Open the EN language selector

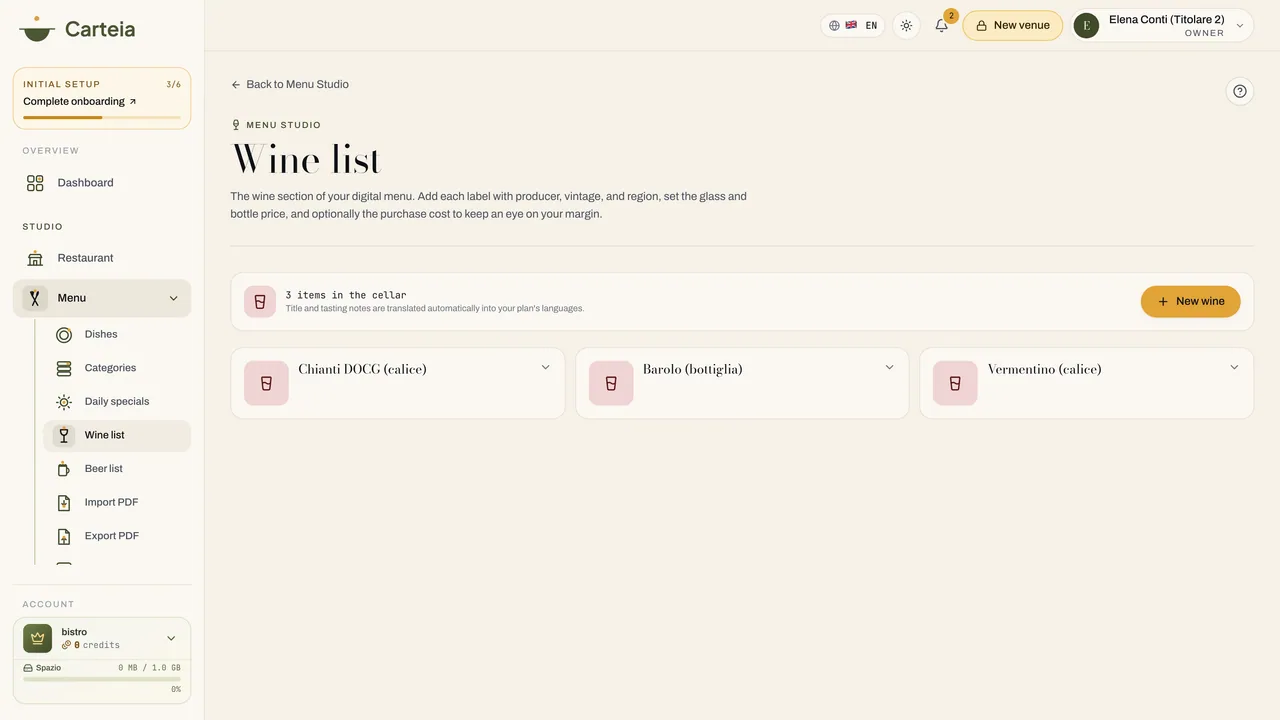[853, 25]
